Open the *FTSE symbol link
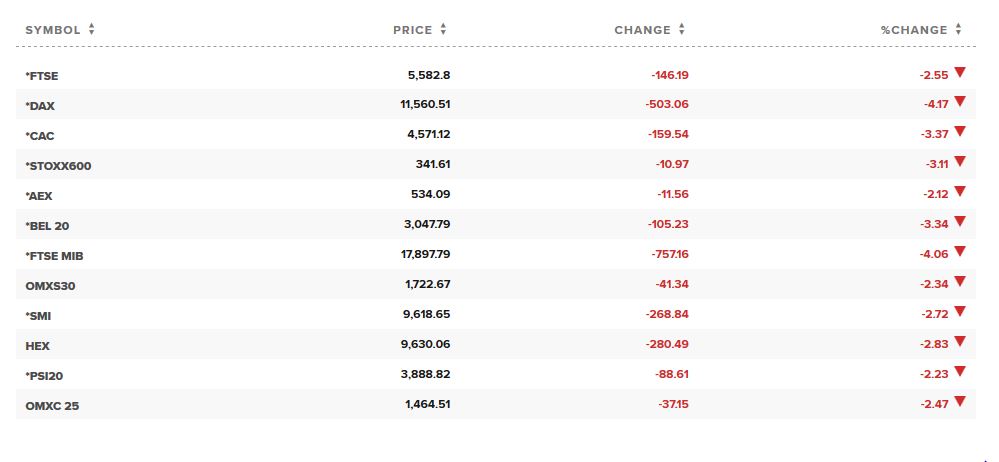The width and height of the screenshot is (999, 462). point(42,76)
